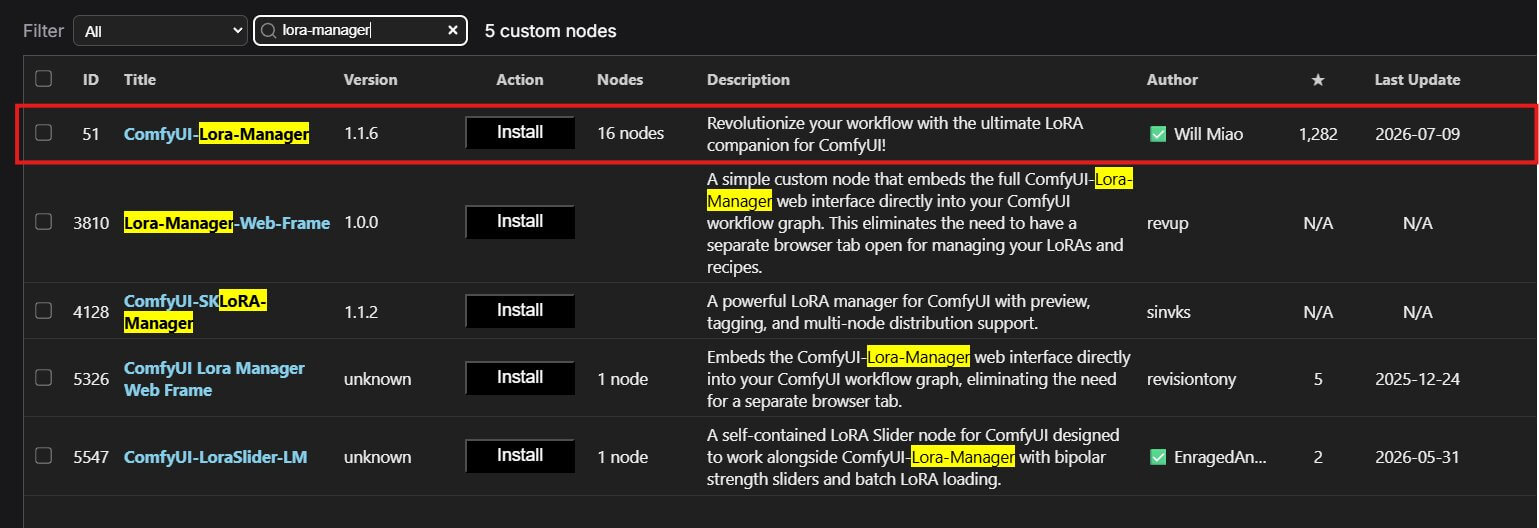Sort by the Action column header
This screenshot has width=1539, height=528.
click(x=520, y=79)
